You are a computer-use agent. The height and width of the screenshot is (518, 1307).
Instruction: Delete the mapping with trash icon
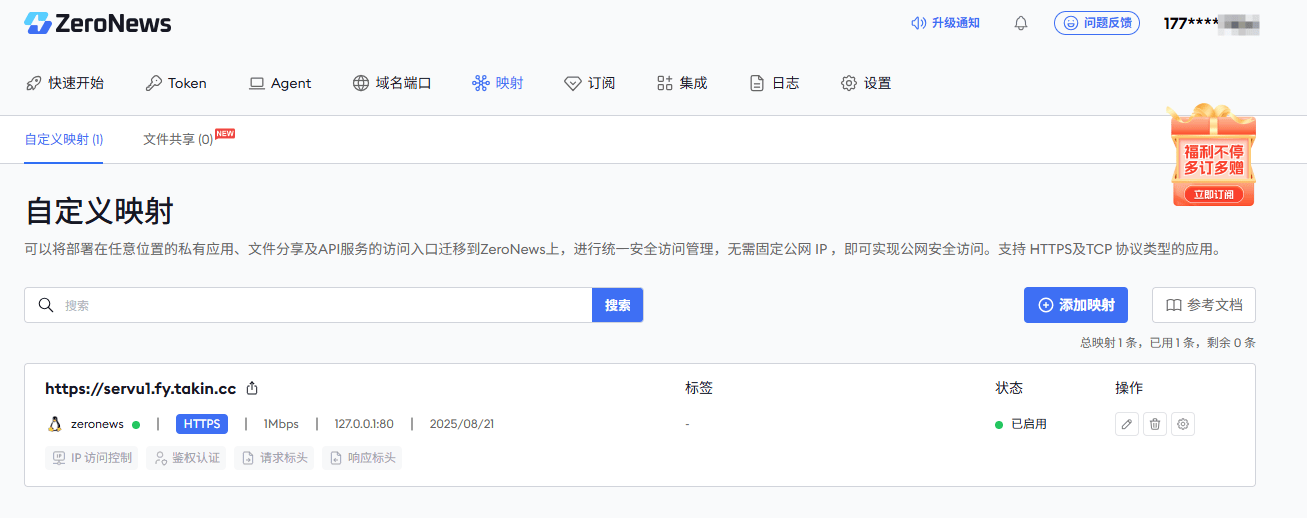[x=1155, y=424]
